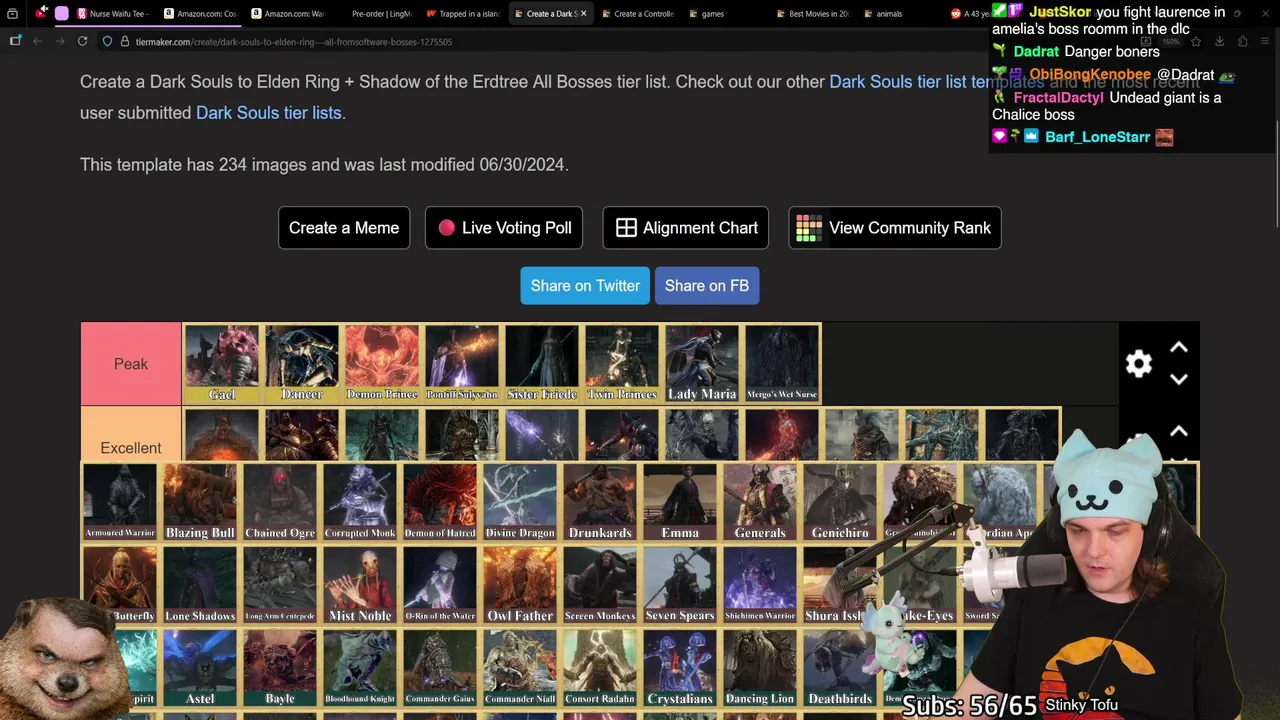Select the Mergo's Wet Nurse image
The image size is (1280, 720).
coord(782,364)
